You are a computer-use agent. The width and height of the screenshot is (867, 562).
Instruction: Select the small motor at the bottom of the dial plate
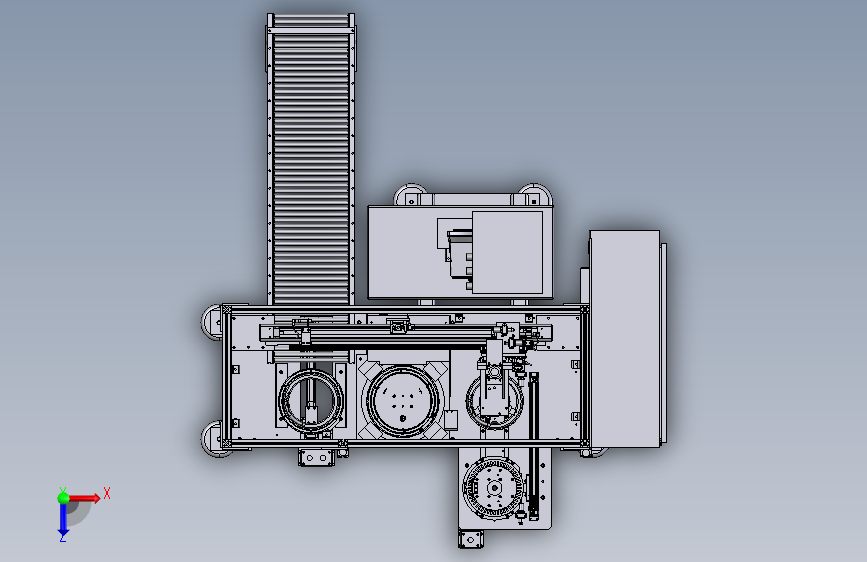[471, 539]
